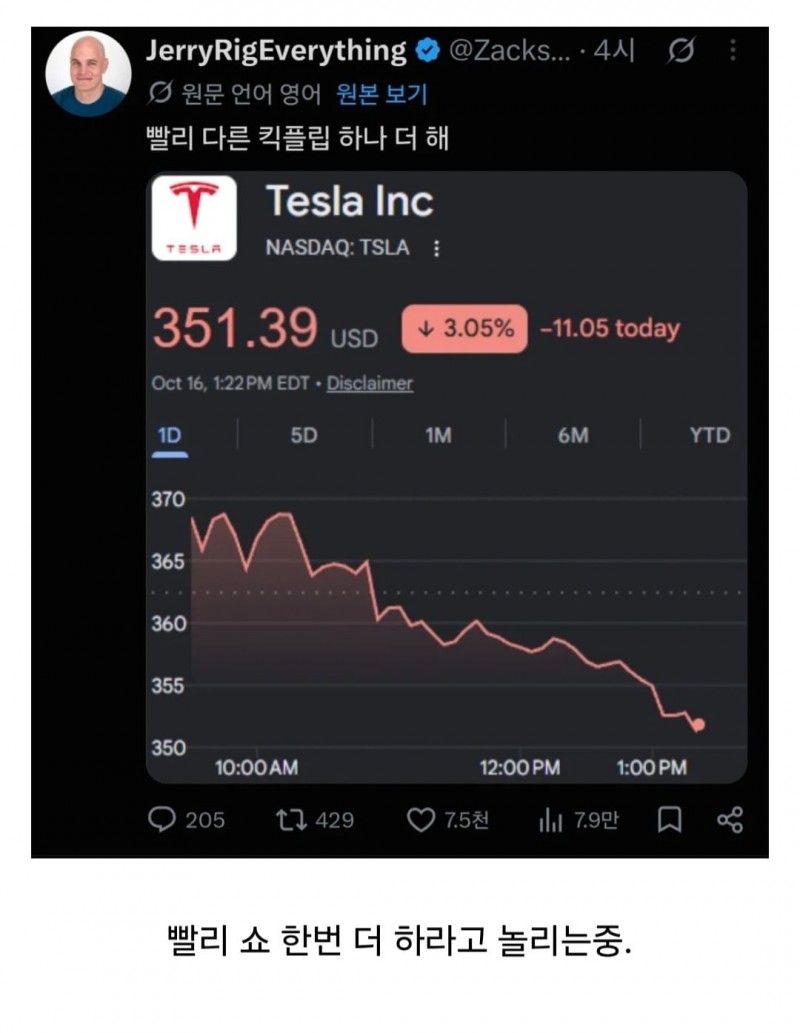Image resolution: width=800 pixels, height=1033 pixels.
Task: Open JerryRigEverything's profile avatar
Action: coord(88,74)
